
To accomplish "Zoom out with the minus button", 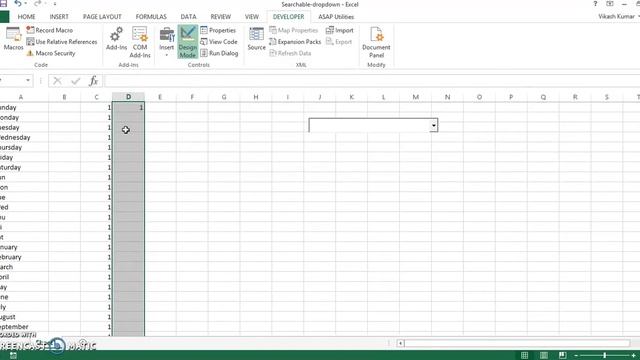I will pos(576,356).
